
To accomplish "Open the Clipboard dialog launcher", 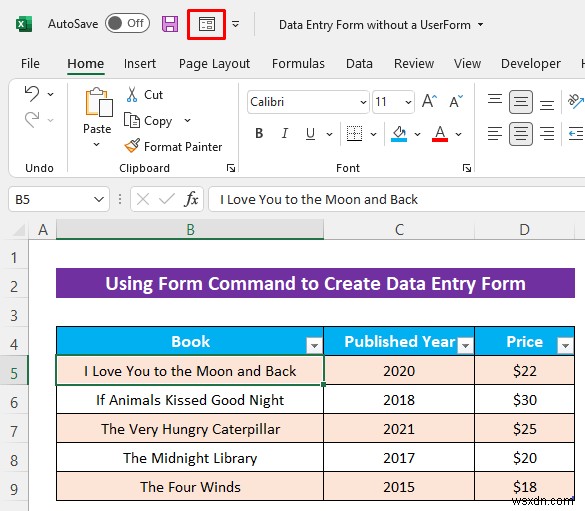I will (231, 168).
